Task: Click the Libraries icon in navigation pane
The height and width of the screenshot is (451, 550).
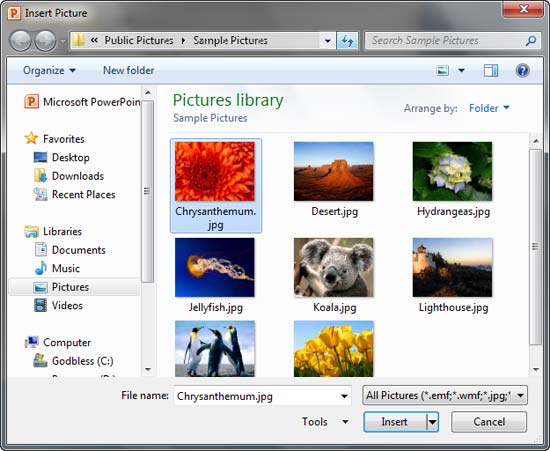Action: pyautogui.click(x=31, y=231)
